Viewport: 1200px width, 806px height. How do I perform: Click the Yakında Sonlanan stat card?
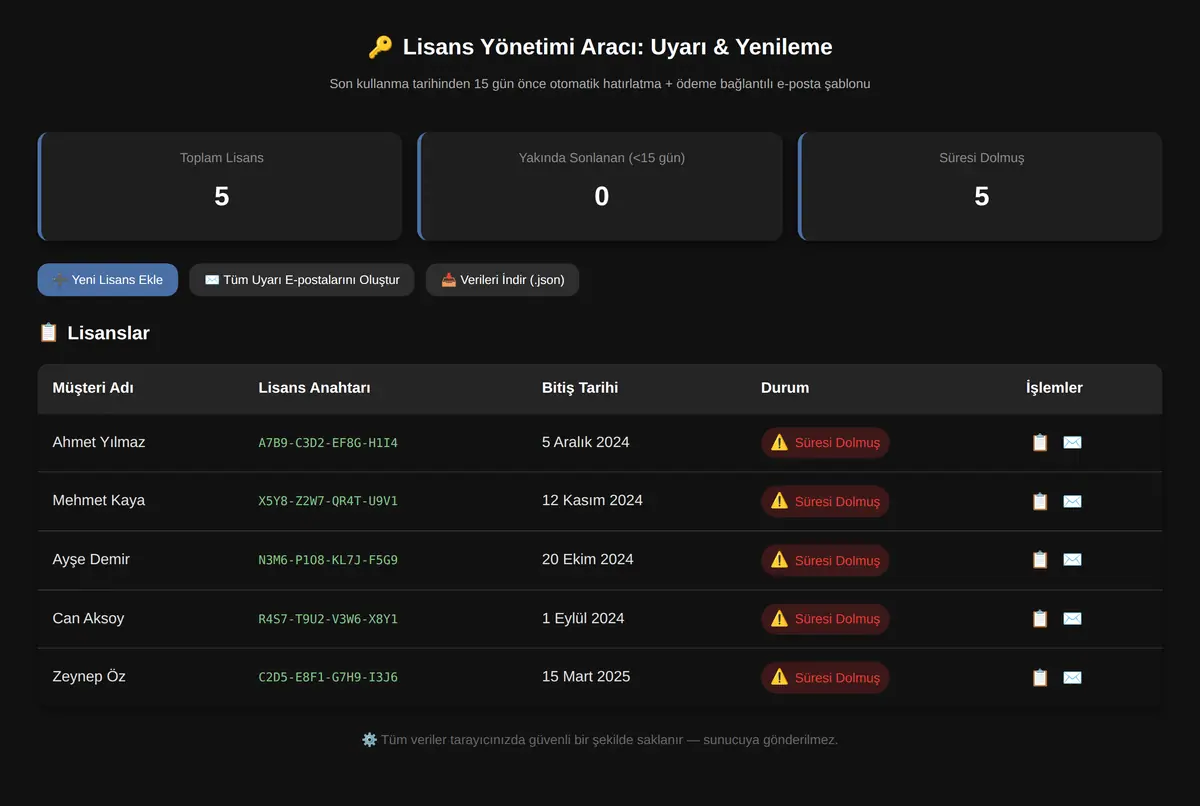600,186
